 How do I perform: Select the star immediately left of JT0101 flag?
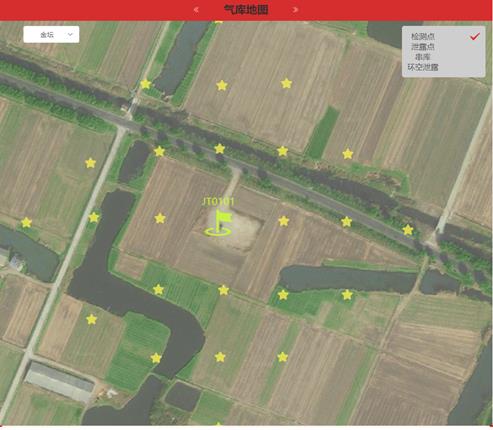[160, 218]
